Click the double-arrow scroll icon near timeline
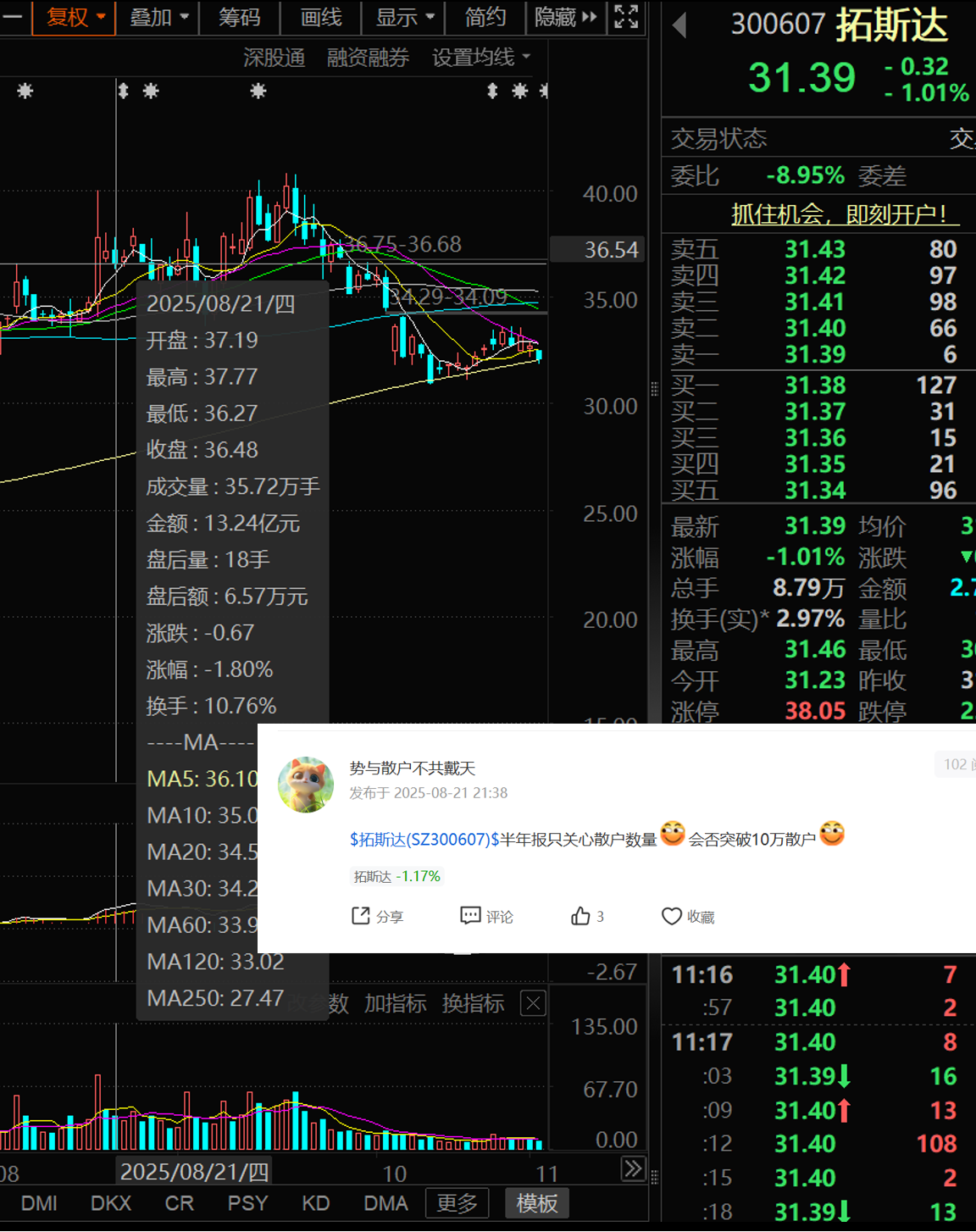This screenshot has width=976, height=1232. tap(633, 1169)
